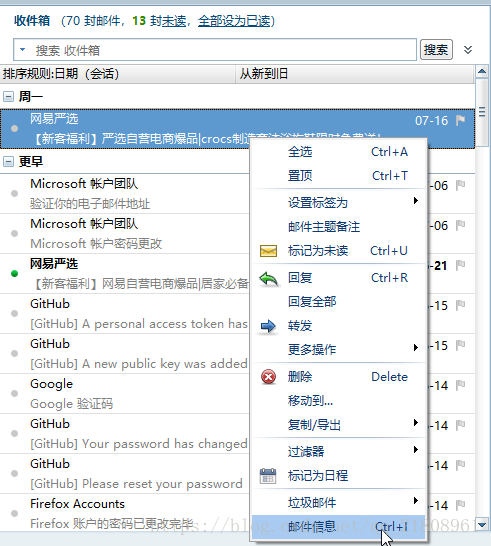Toggle read dot of selected 07-16 email
The height and width of the screenshot is (546, 491).
[14, 128]
